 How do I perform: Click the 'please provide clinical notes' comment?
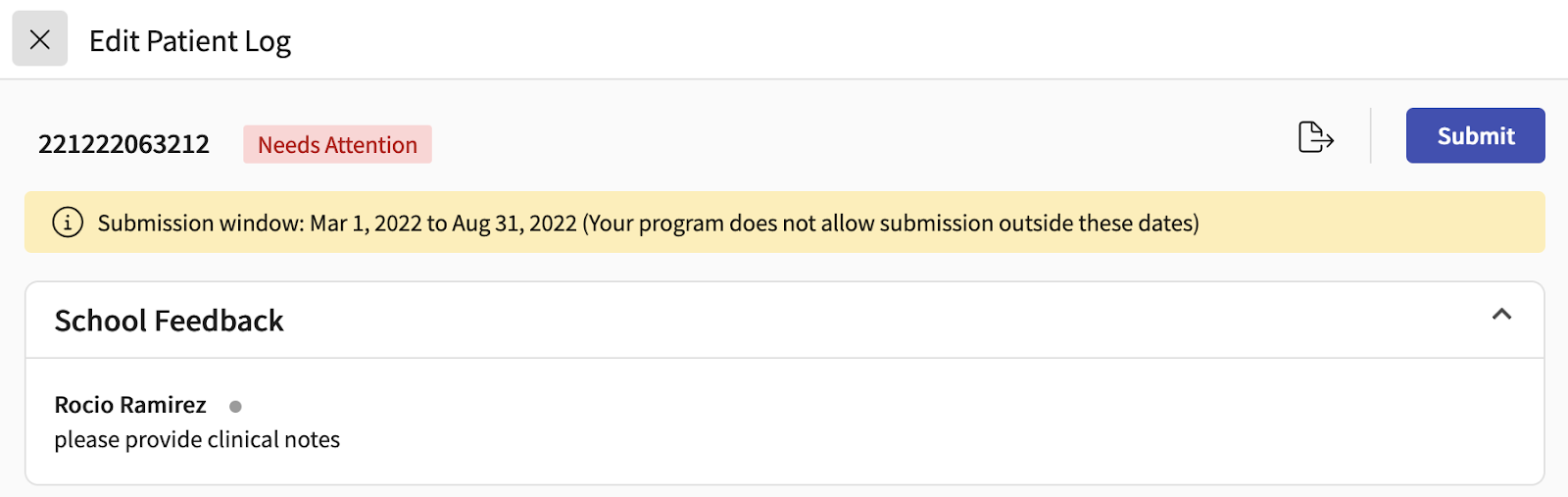197,440
